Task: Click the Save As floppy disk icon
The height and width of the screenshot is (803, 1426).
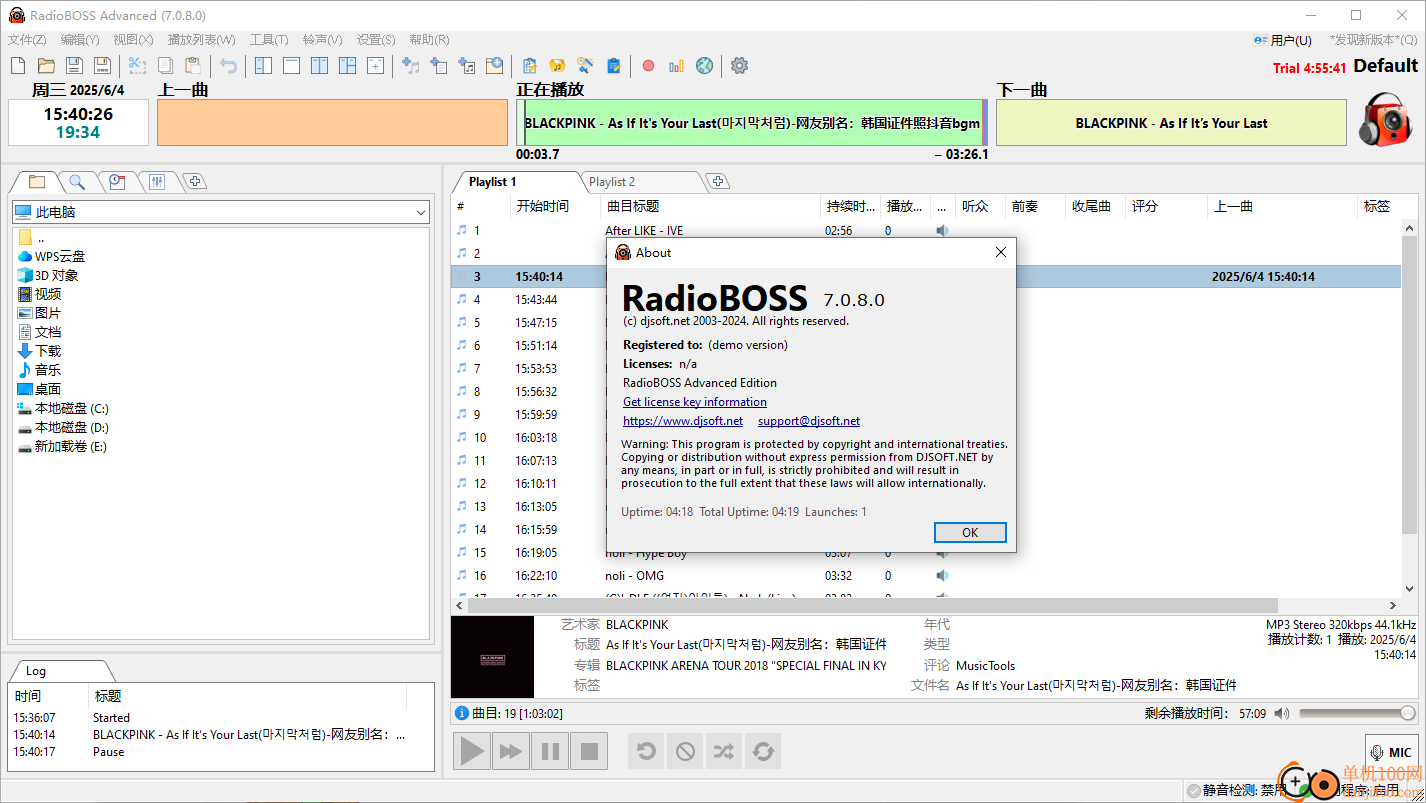Action: tap(102, 66)
